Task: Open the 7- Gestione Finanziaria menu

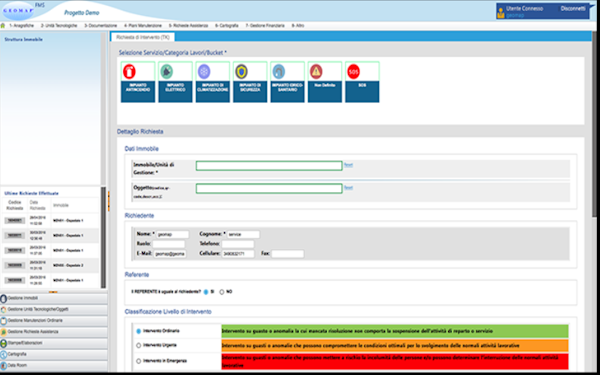Action: (265, 26)
